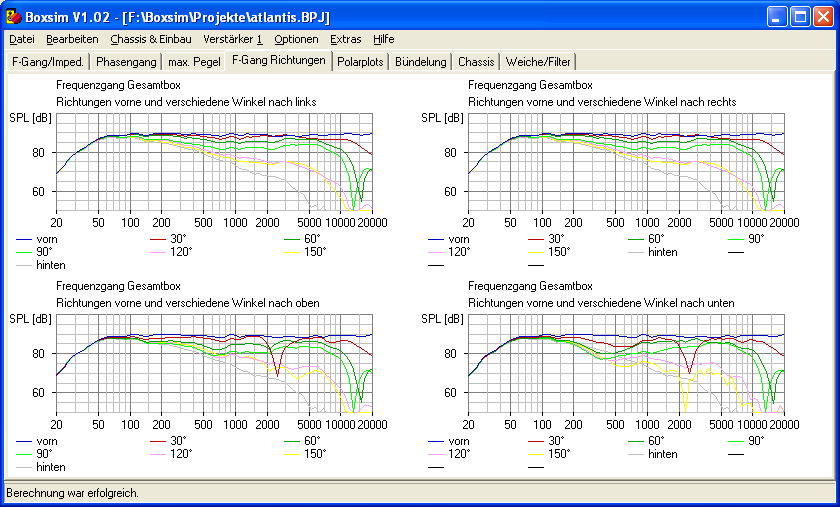
Task: Click '120°' legend entry in bottom-right chart
Action: [449, 453]
